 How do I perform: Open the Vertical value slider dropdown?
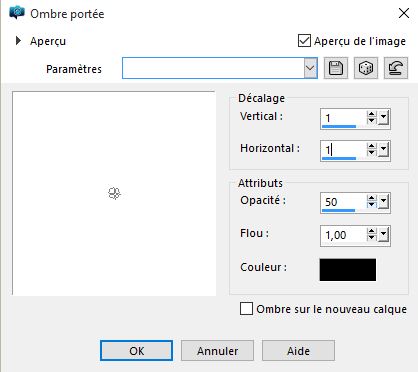pos(384,117)
